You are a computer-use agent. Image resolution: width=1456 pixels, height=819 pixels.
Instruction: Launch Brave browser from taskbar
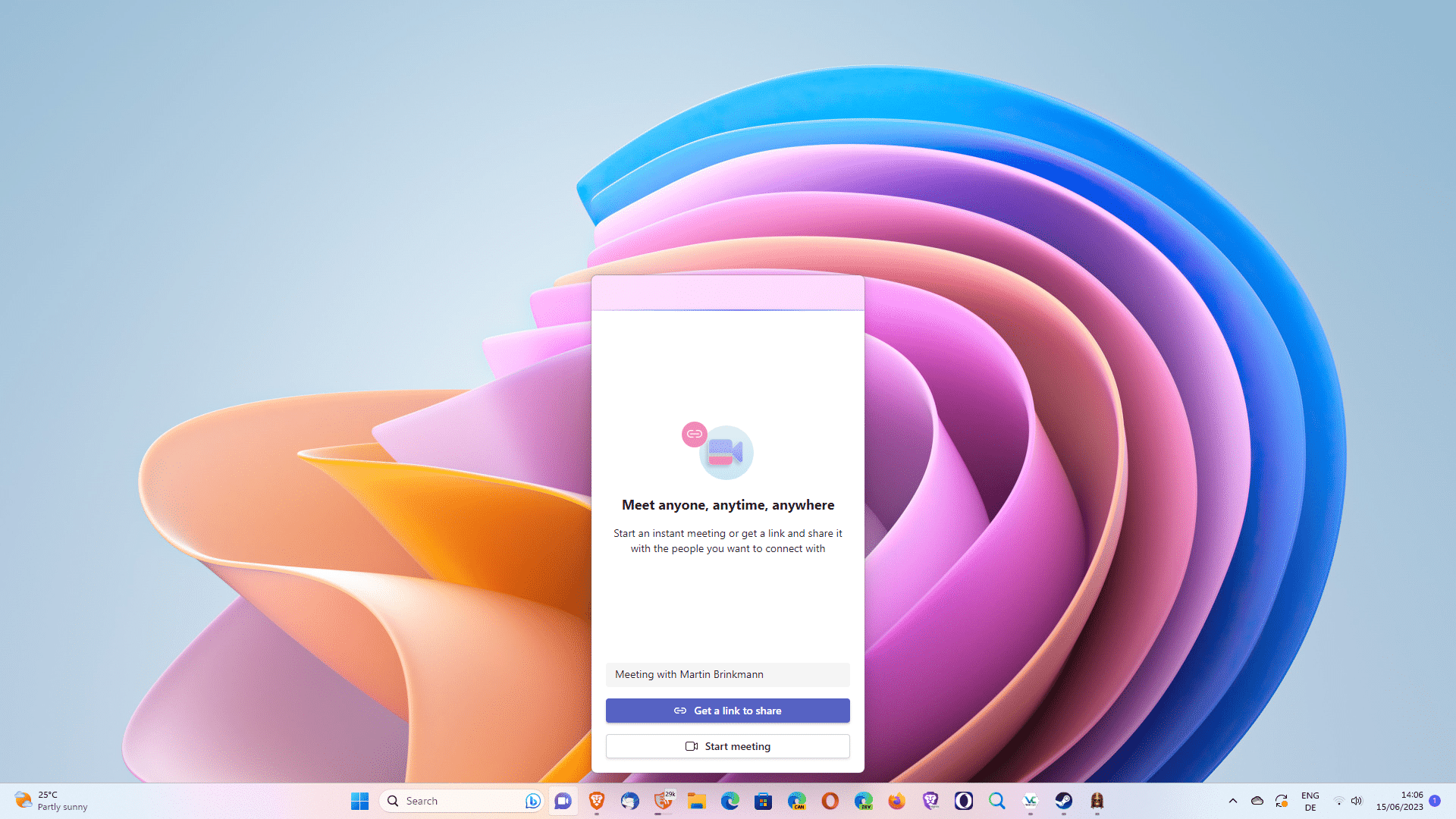coord(597,801)
